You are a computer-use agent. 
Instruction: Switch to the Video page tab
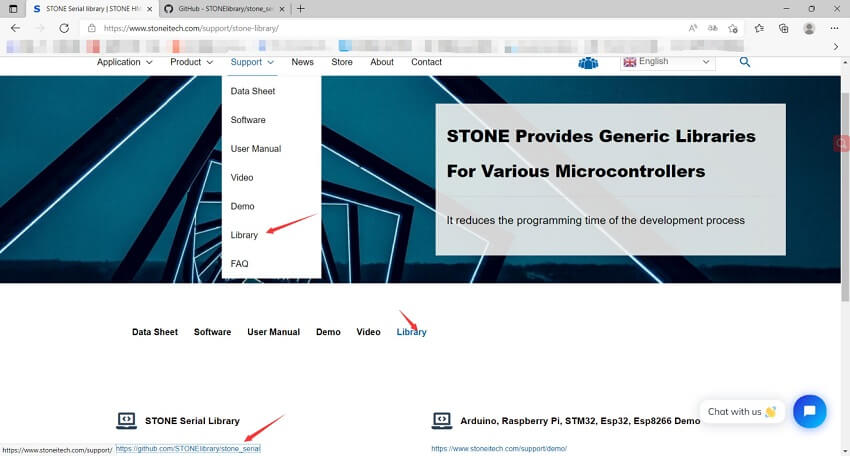369,332
